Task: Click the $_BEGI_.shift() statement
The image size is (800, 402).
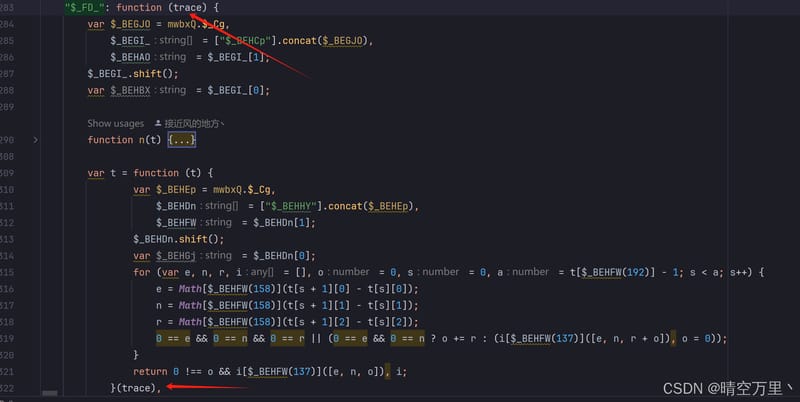Action: coord(133,74)
